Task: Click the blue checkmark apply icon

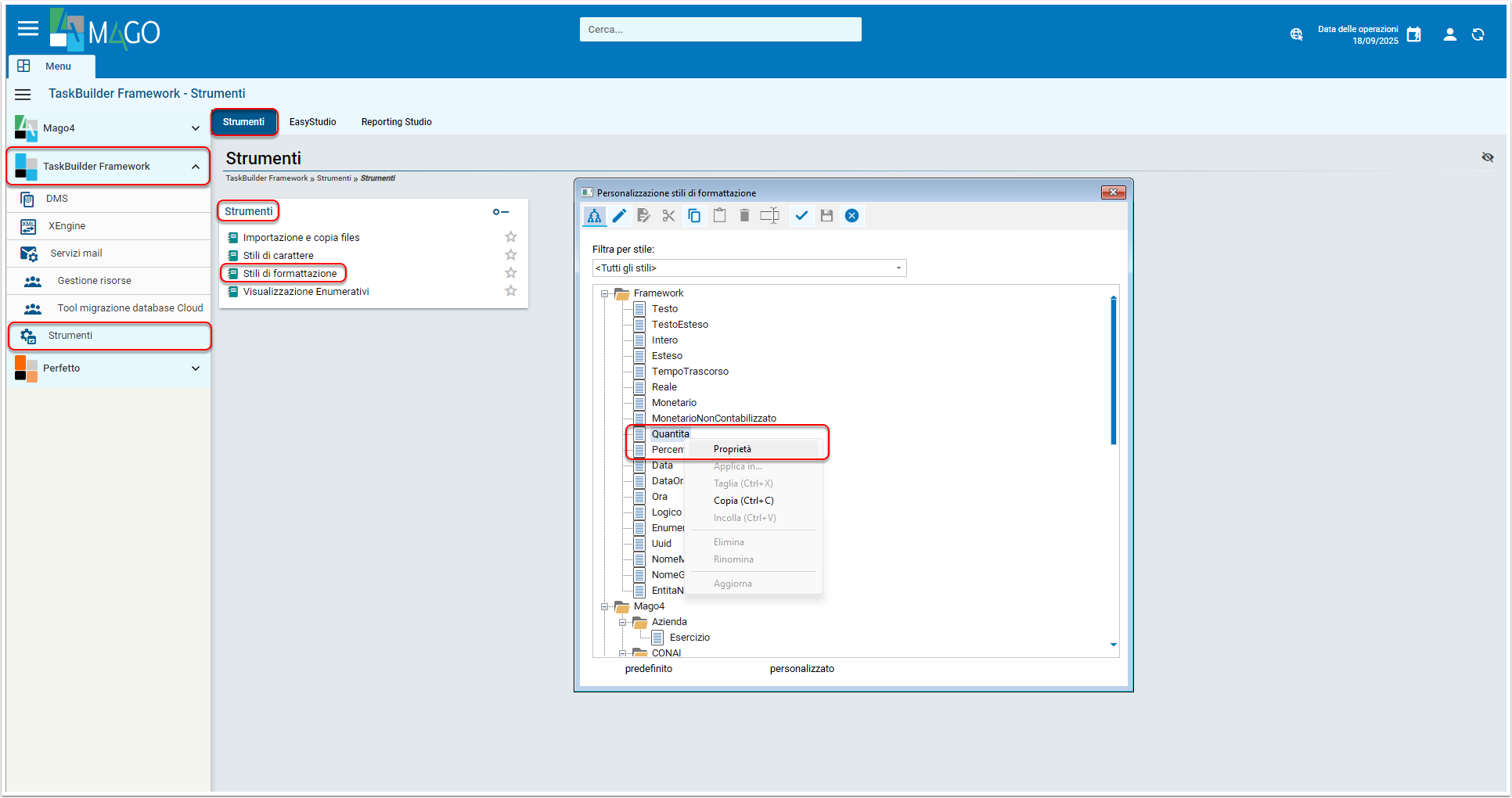Action: click(801, 216)
